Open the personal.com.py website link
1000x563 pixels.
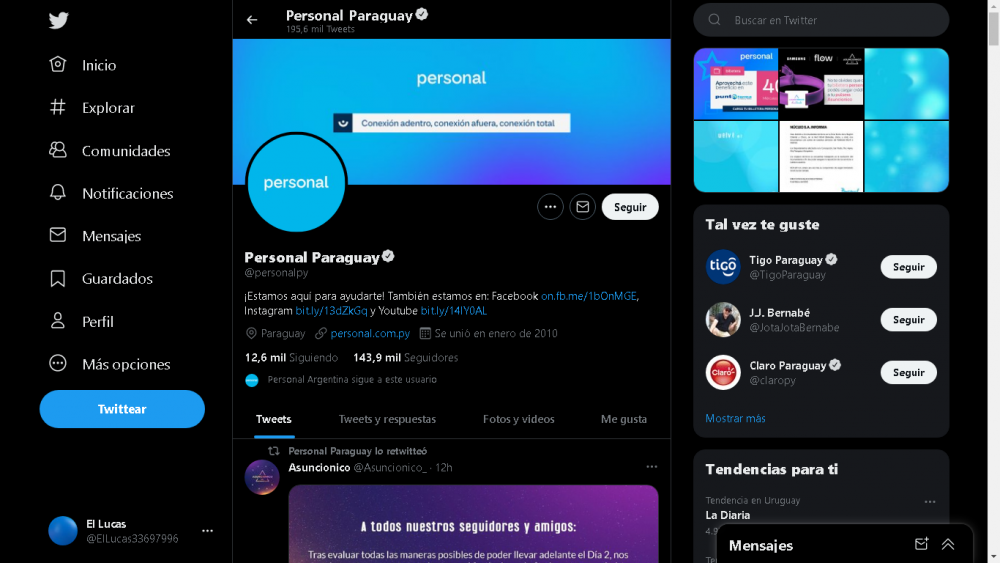click(370, 333)
